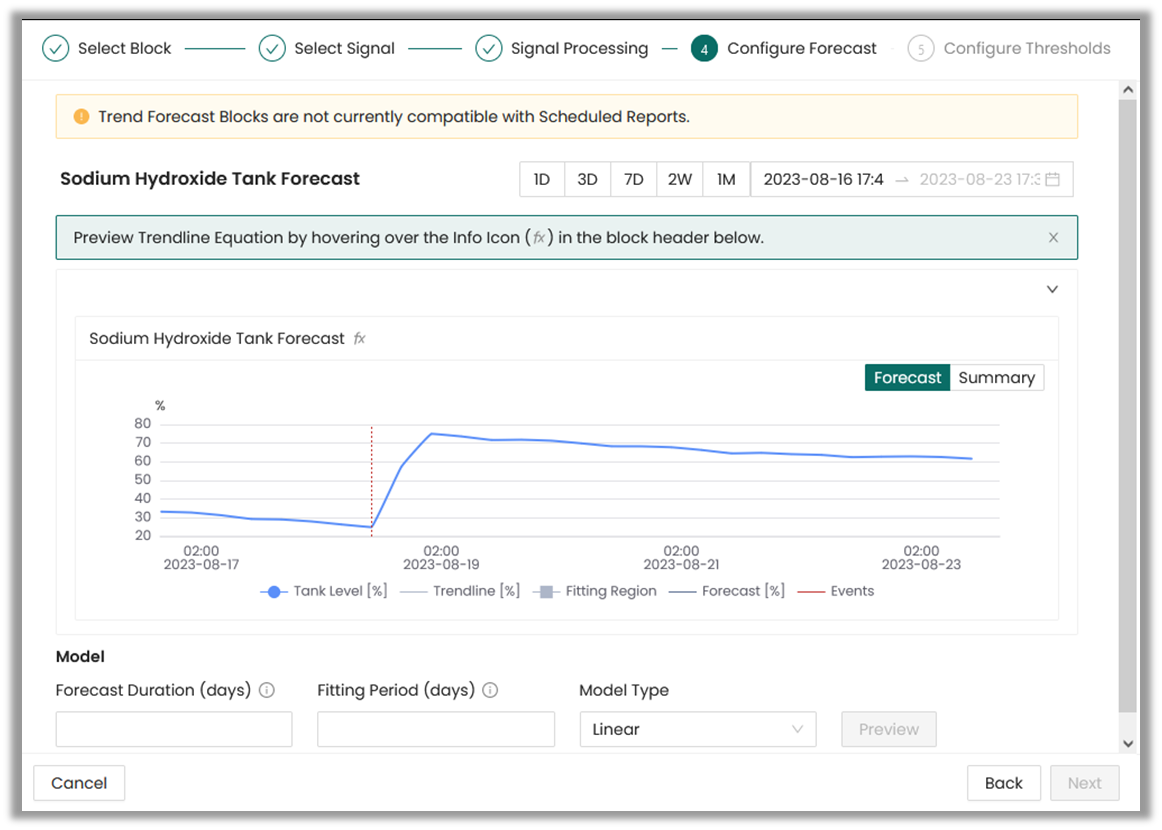Switch to the Summary tab
This screenshot has height=830, width=1162.
click(996, 378)
